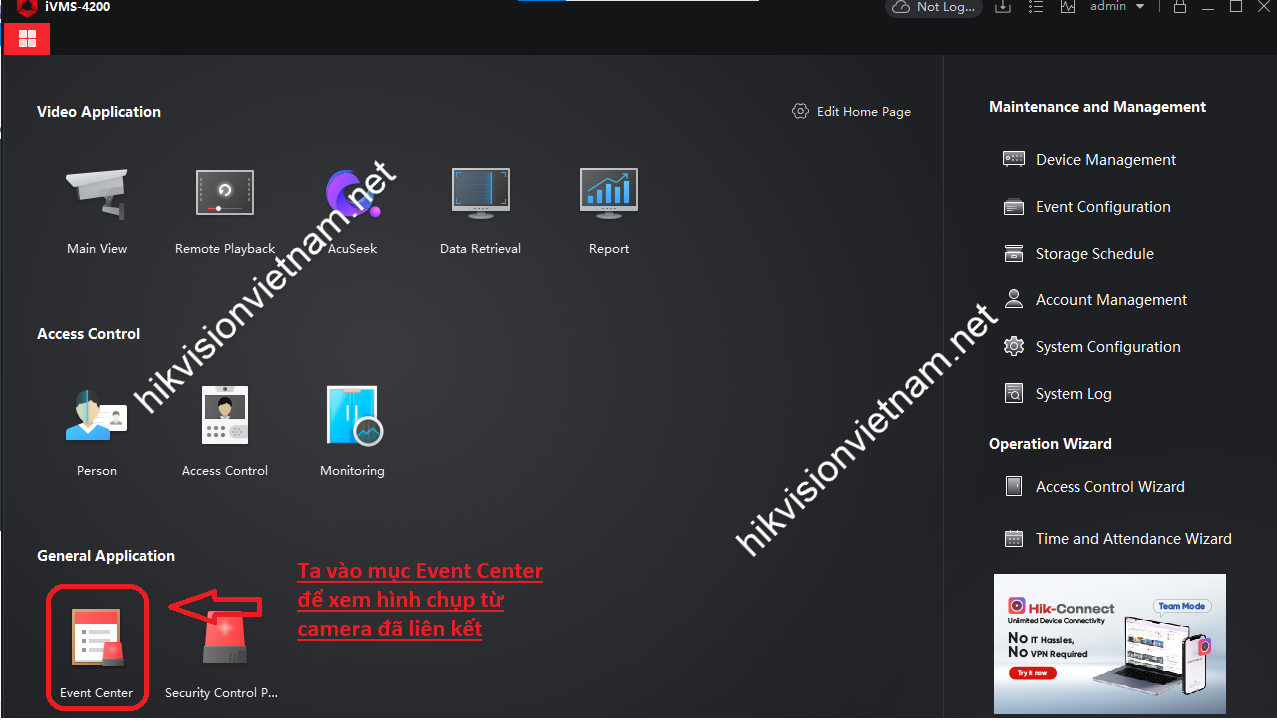Start the Time and Attendance Wizard
The width and height of the screenshot is (1277, 720).
pos(1133,539)
